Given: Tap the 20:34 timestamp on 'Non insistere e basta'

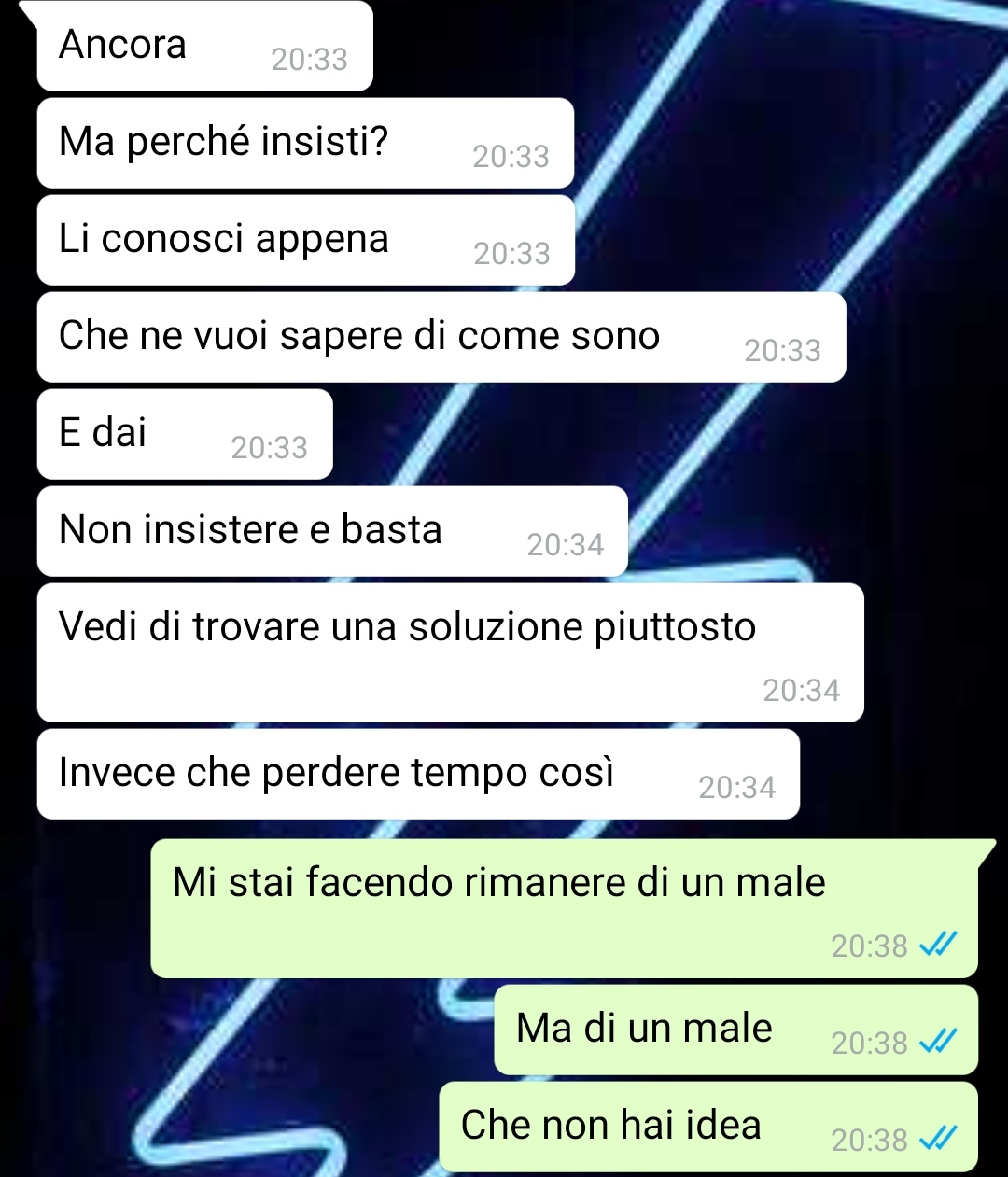Looking at the screenshot, I should click(565, 545).
